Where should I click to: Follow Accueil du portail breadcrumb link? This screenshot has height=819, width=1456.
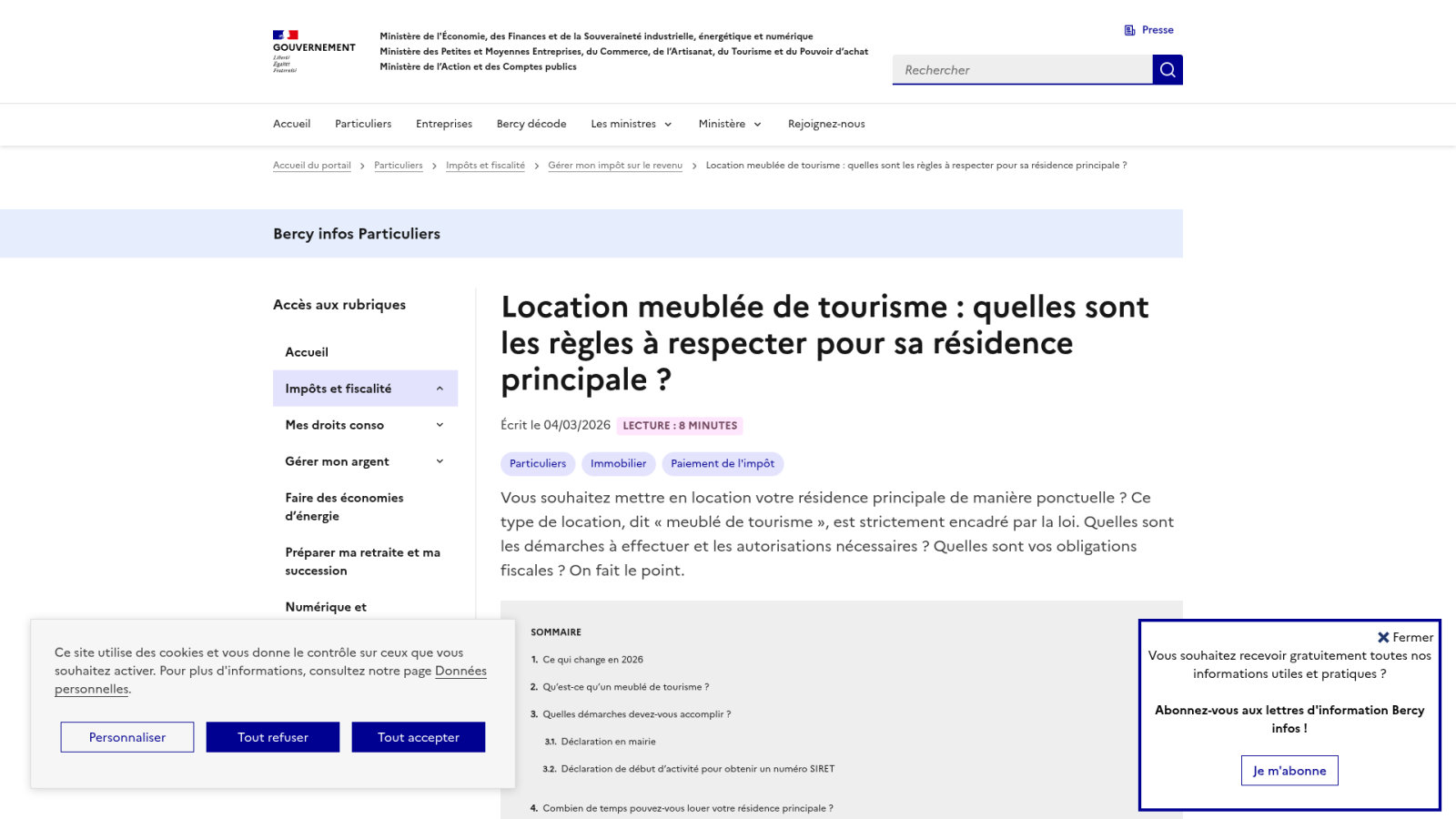click(312, 166)
